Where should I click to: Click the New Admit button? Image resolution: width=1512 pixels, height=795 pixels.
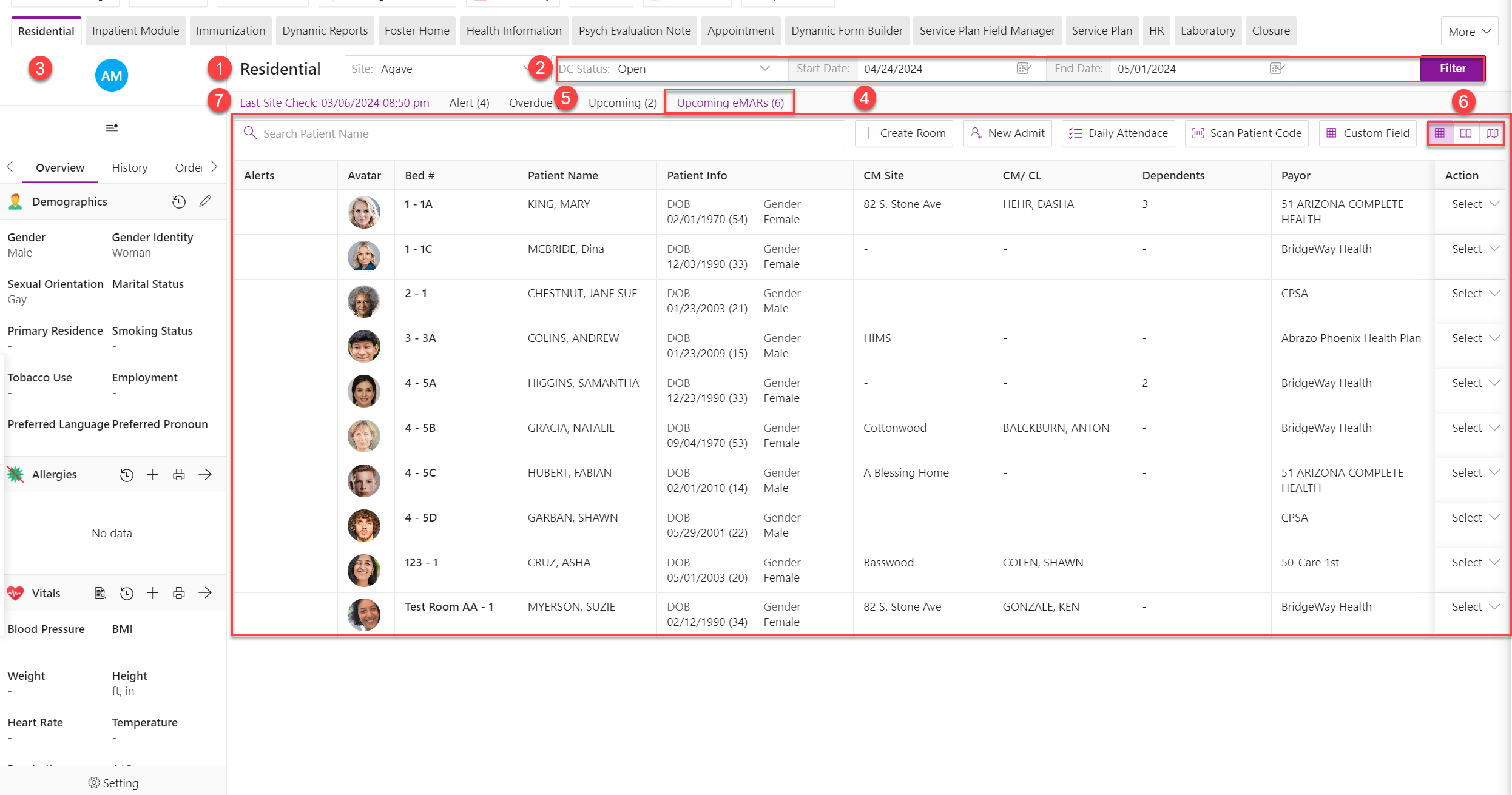[1007, 133]
